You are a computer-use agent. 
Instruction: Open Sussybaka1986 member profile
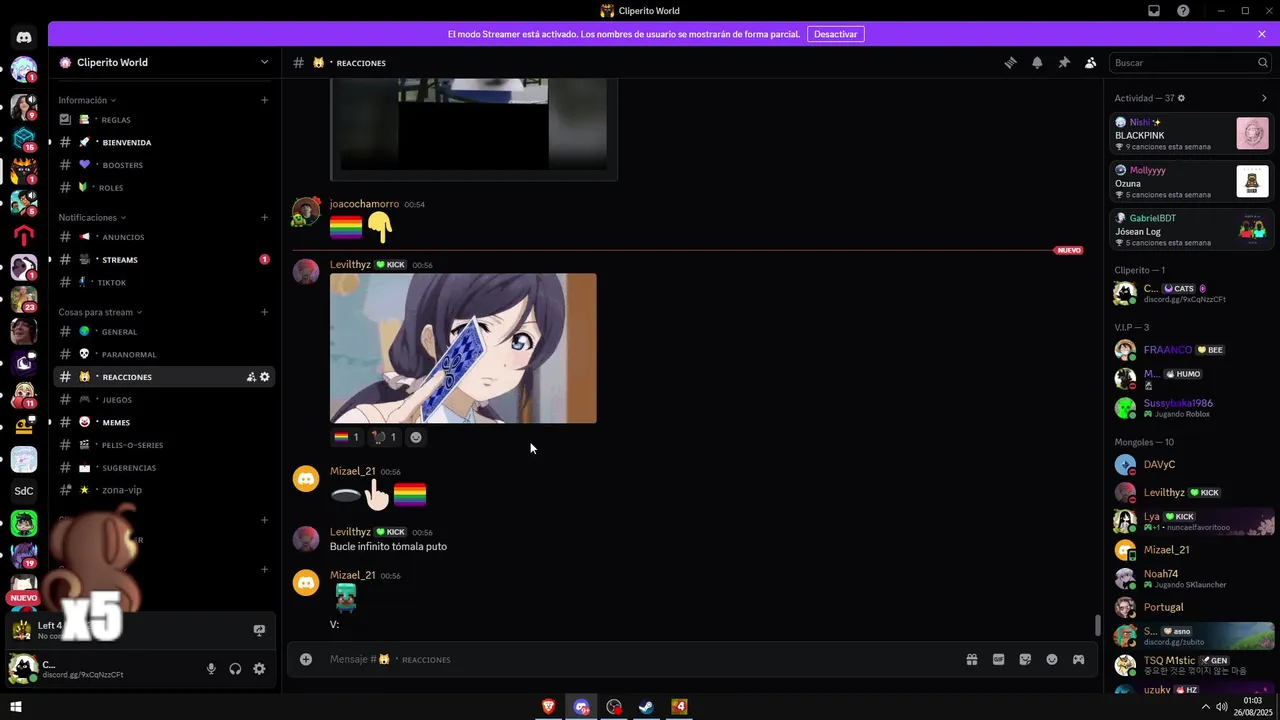pyautogui.click(x=1190, y=408)
